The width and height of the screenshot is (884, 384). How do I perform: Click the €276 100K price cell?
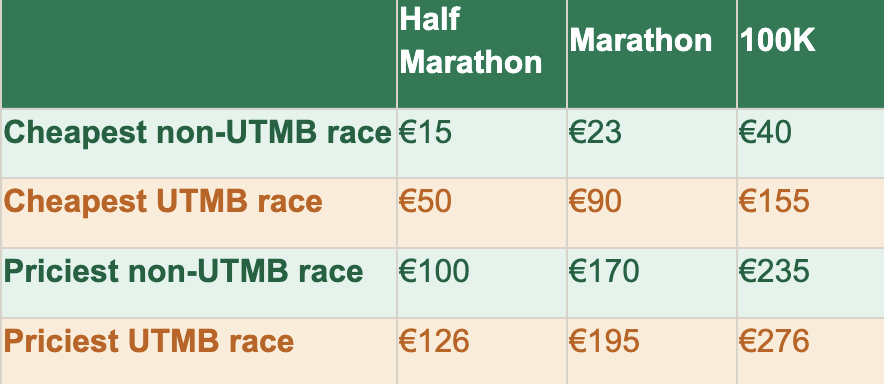(811, 351)
